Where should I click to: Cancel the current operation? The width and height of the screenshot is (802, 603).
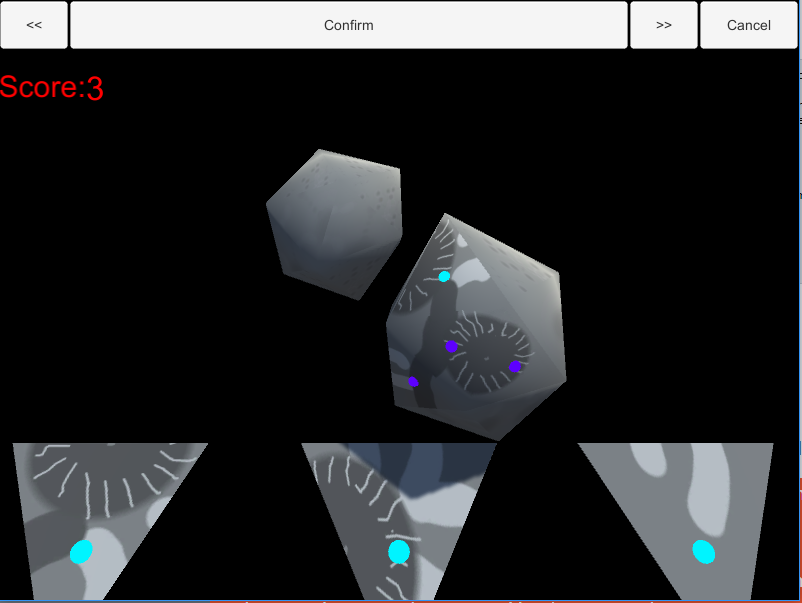point(748,25)
